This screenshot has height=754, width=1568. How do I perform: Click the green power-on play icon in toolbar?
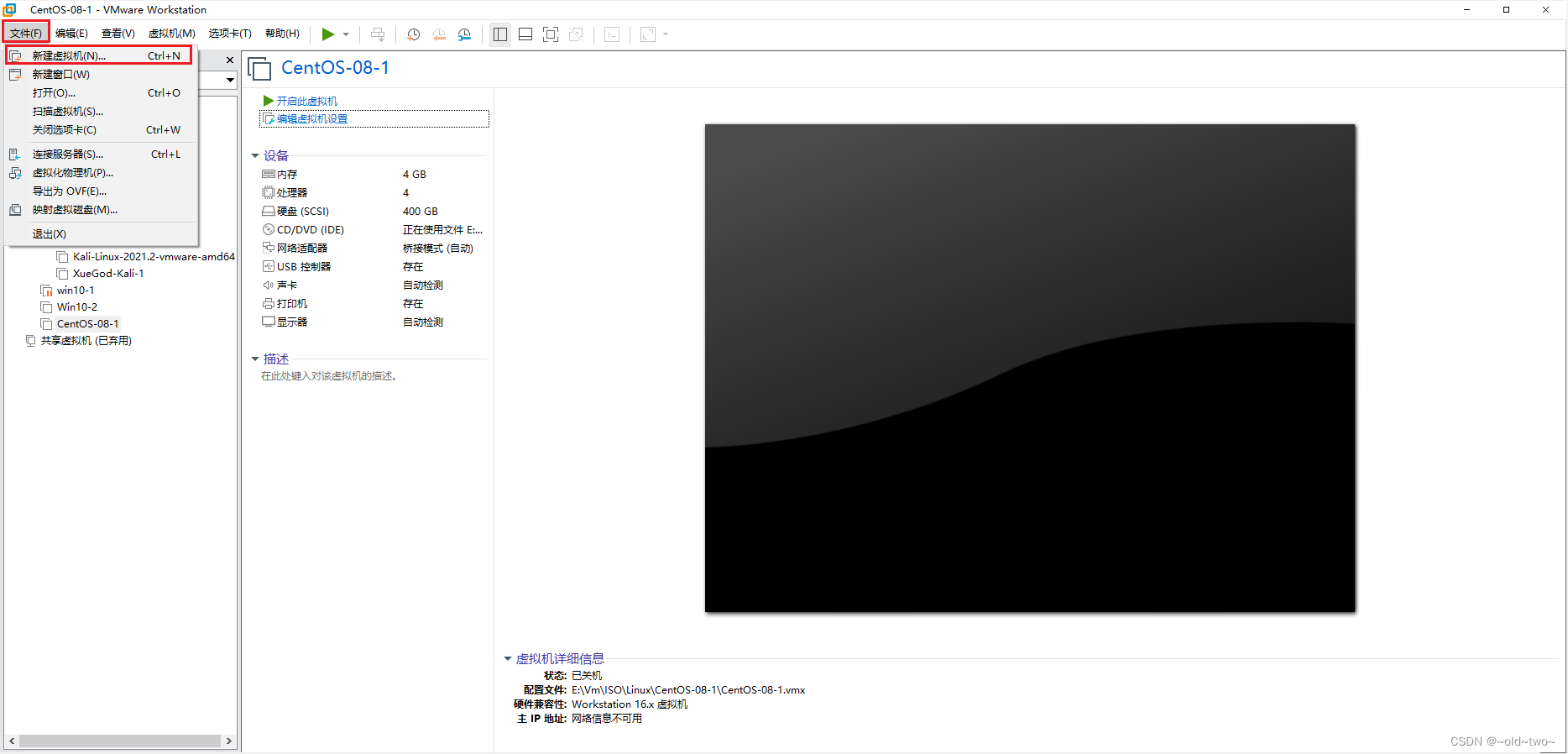tap(328, 34)
